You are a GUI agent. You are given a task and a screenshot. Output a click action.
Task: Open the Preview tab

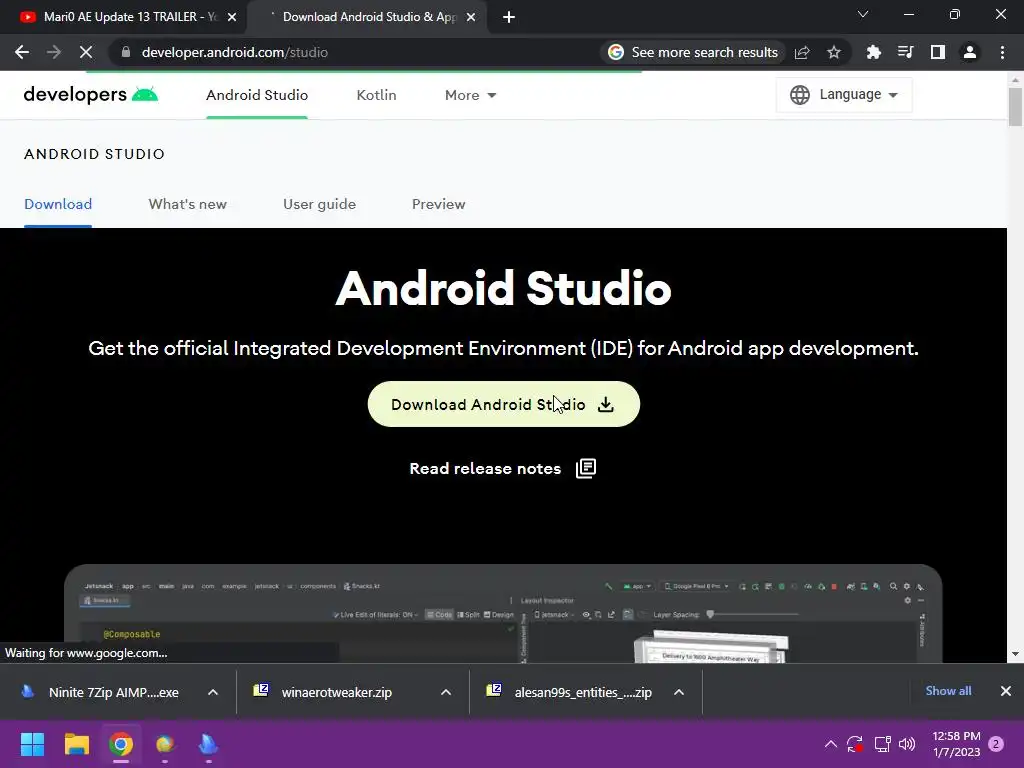(x=438, y=204)
